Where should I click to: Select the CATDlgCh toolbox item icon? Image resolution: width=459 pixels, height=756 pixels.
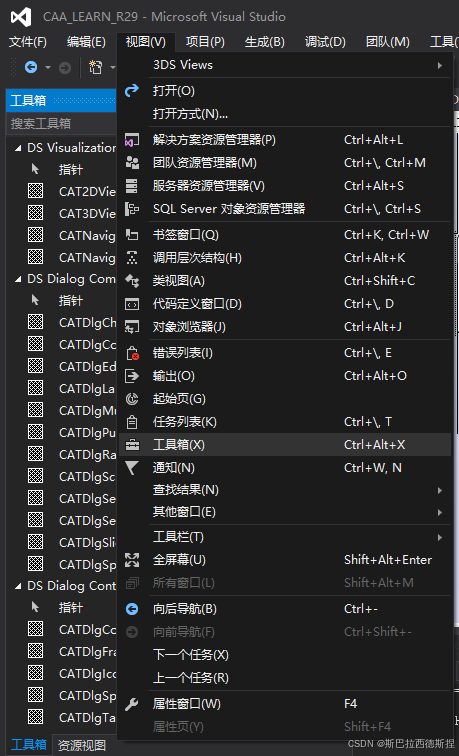point(35,322)
